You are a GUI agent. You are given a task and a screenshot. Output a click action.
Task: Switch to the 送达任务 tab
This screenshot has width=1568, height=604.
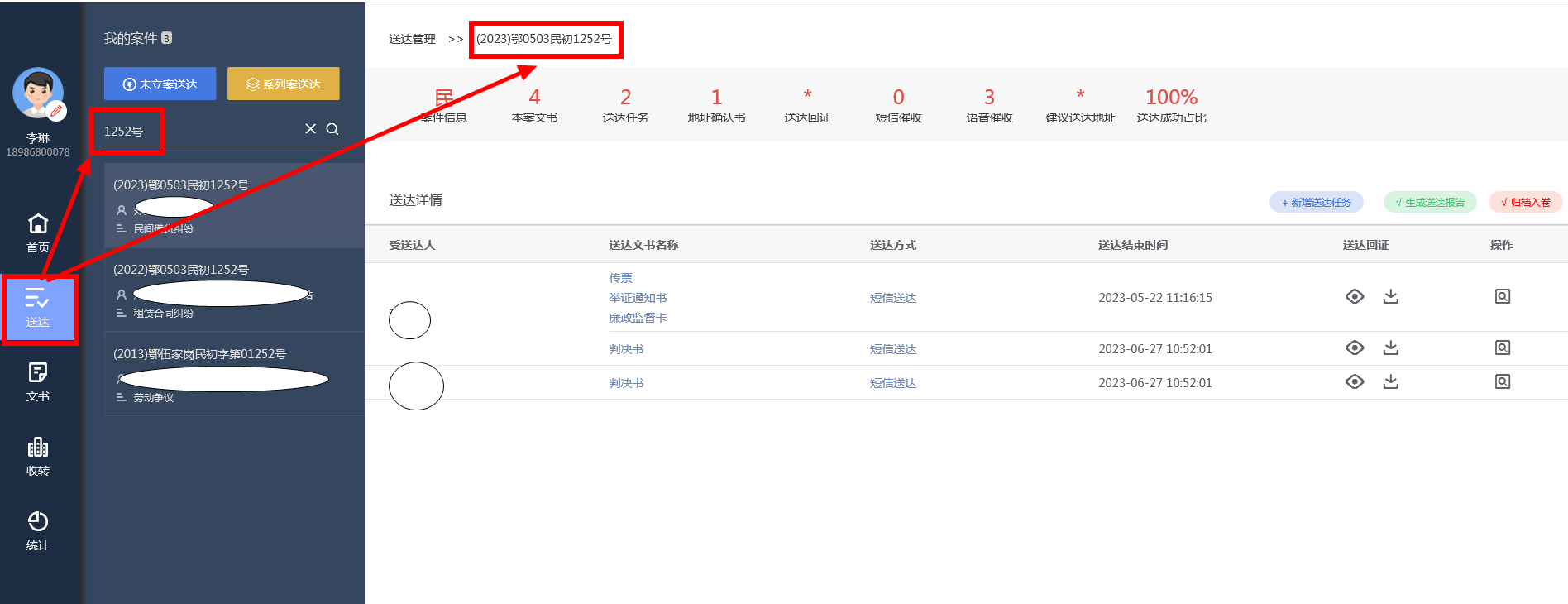pos(625,106)
